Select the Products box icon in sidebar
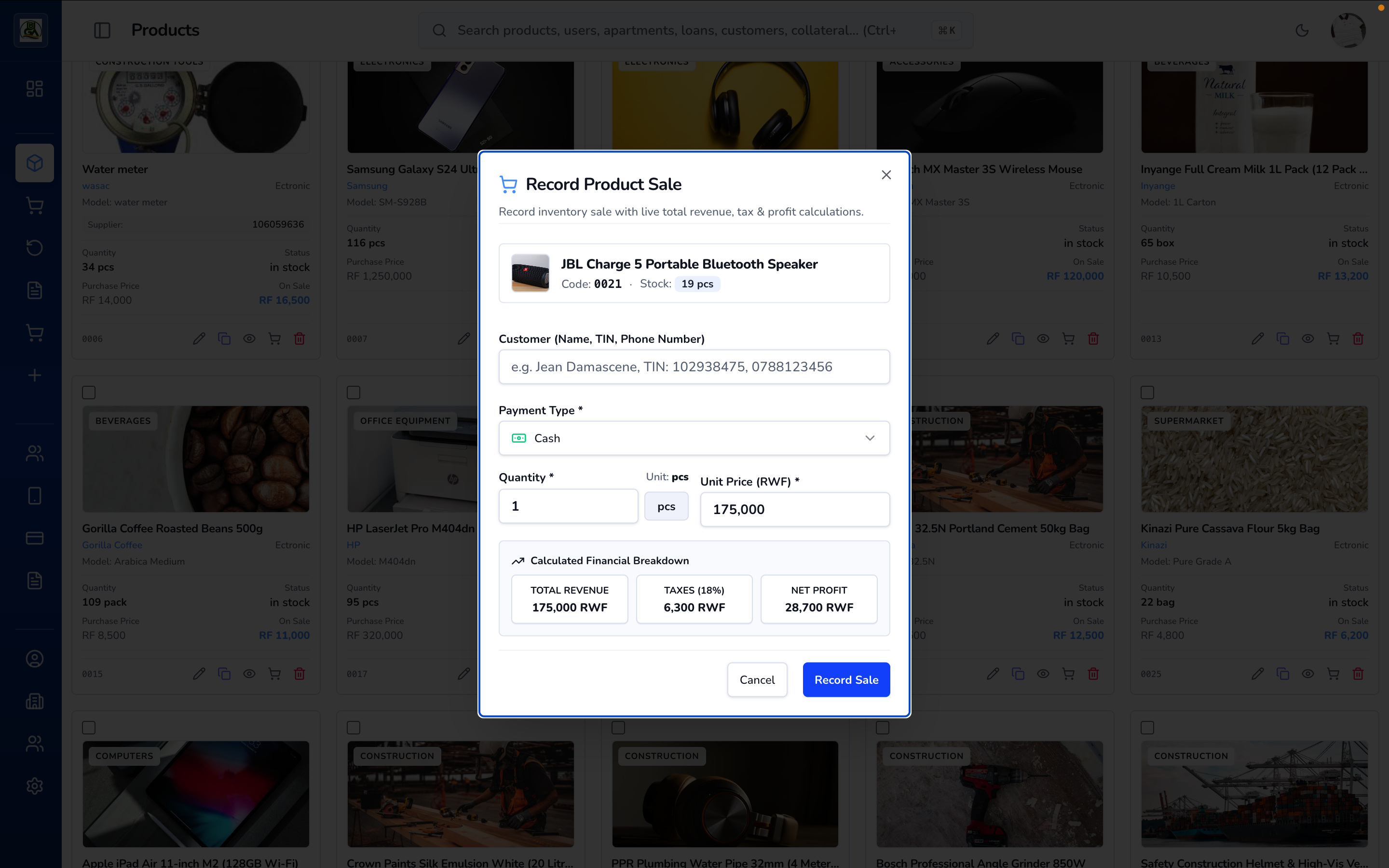1389x868 pixels. point(34,163)
